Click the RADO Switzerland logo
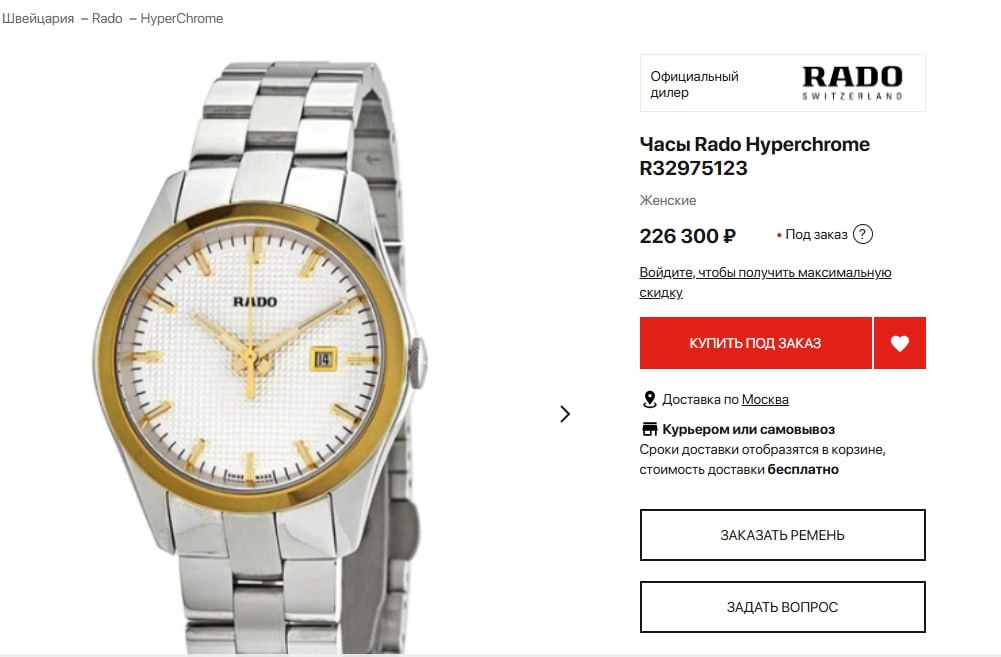The height and width of the screenshot is (657, 1001). coord(852,83)
